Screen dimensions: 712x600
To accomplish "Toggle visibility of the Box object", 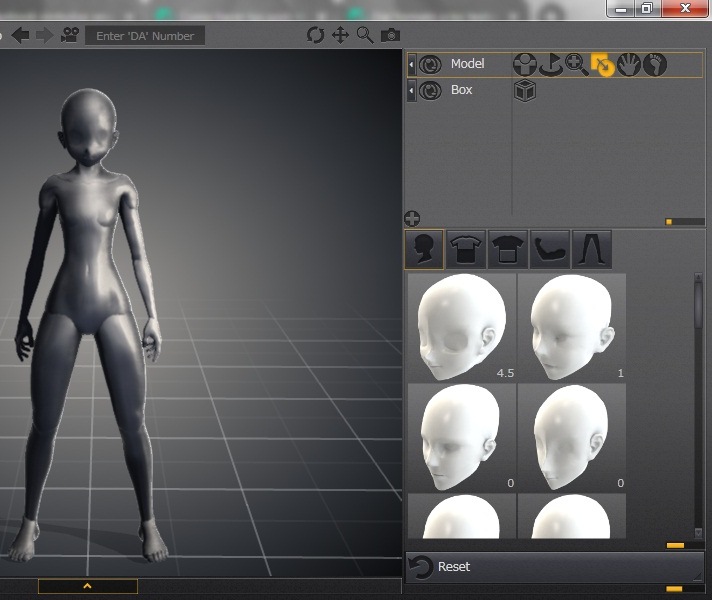I will tap(431, 91).
